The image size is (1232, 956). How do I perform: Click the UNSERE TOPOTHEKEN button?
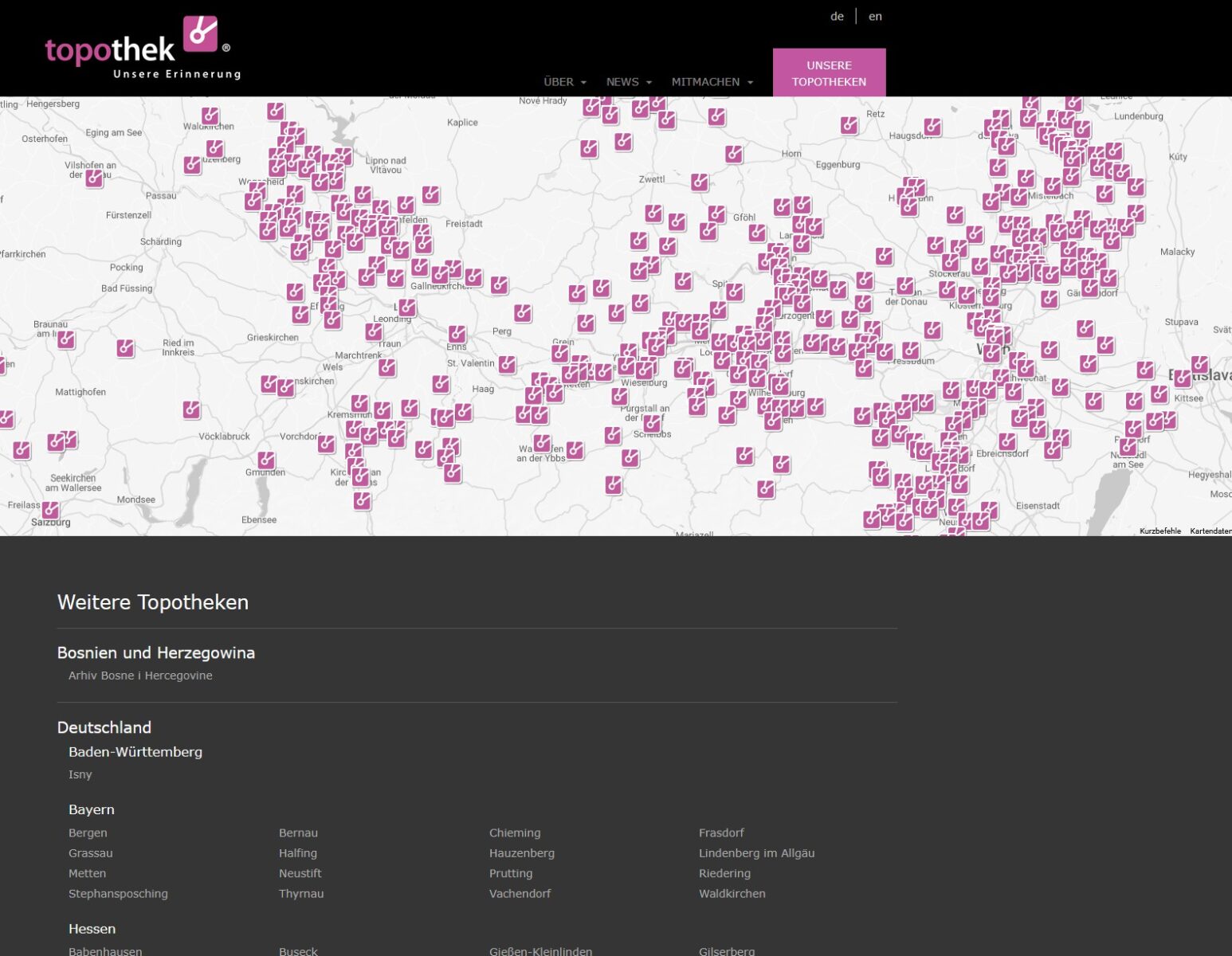click(x=829, y=73)
